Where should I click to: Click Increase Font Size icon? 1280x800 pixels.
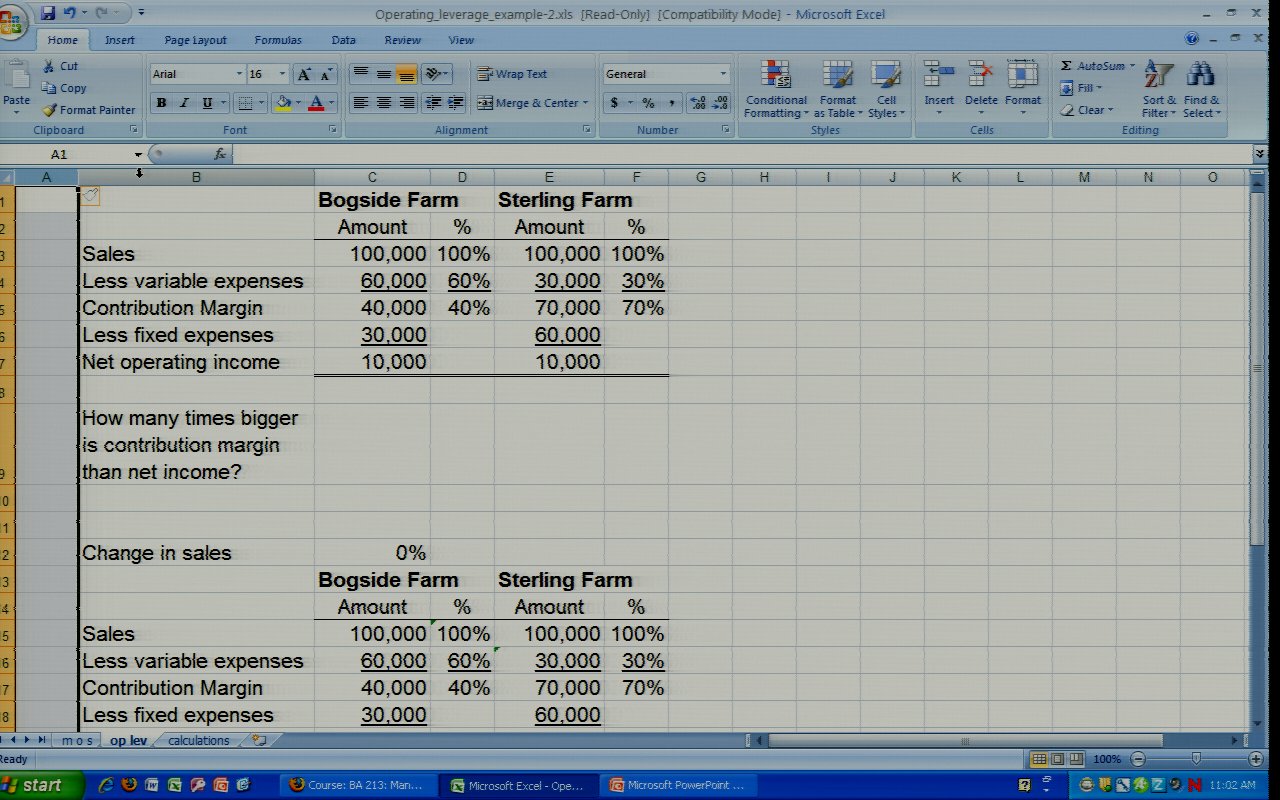pos(304,74)
